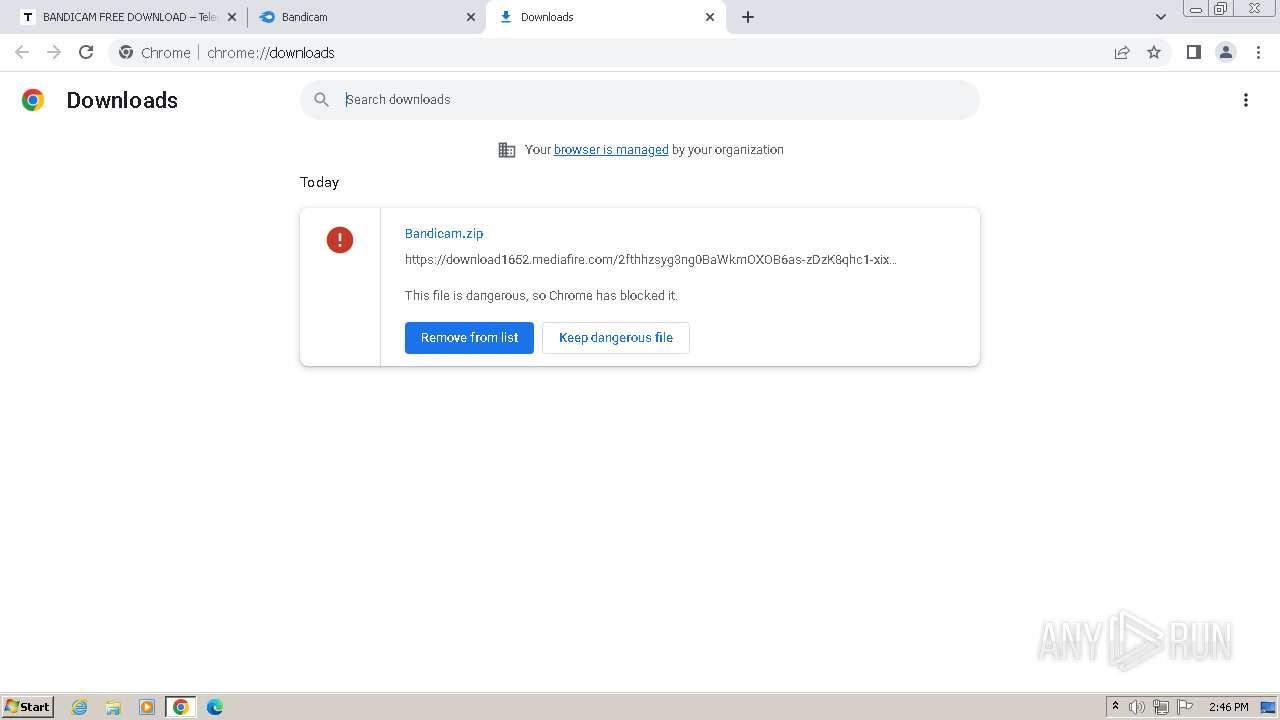Share this page icon in address bar
The width and height of the screenshot is (1280, 720).
[1122, 52]
